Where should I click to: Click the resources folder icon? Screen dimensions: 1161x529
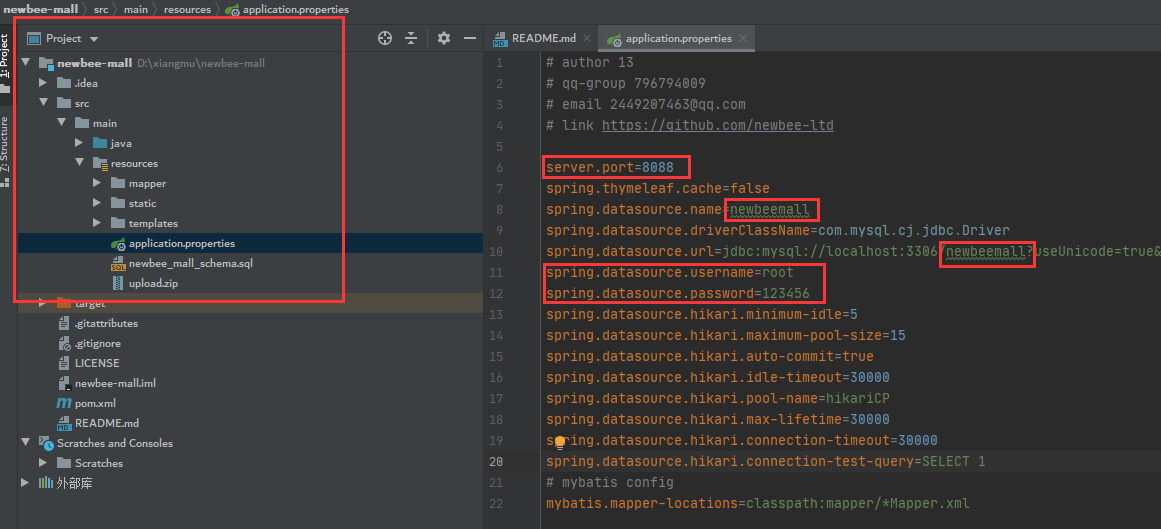[x=100, y=163]
